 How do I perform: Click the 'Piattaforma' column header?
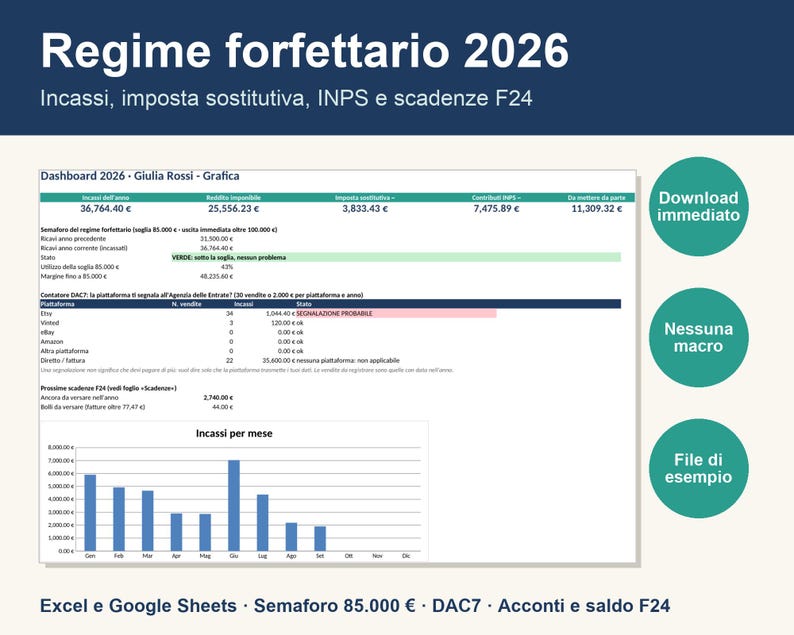click(x=58, y=304)
